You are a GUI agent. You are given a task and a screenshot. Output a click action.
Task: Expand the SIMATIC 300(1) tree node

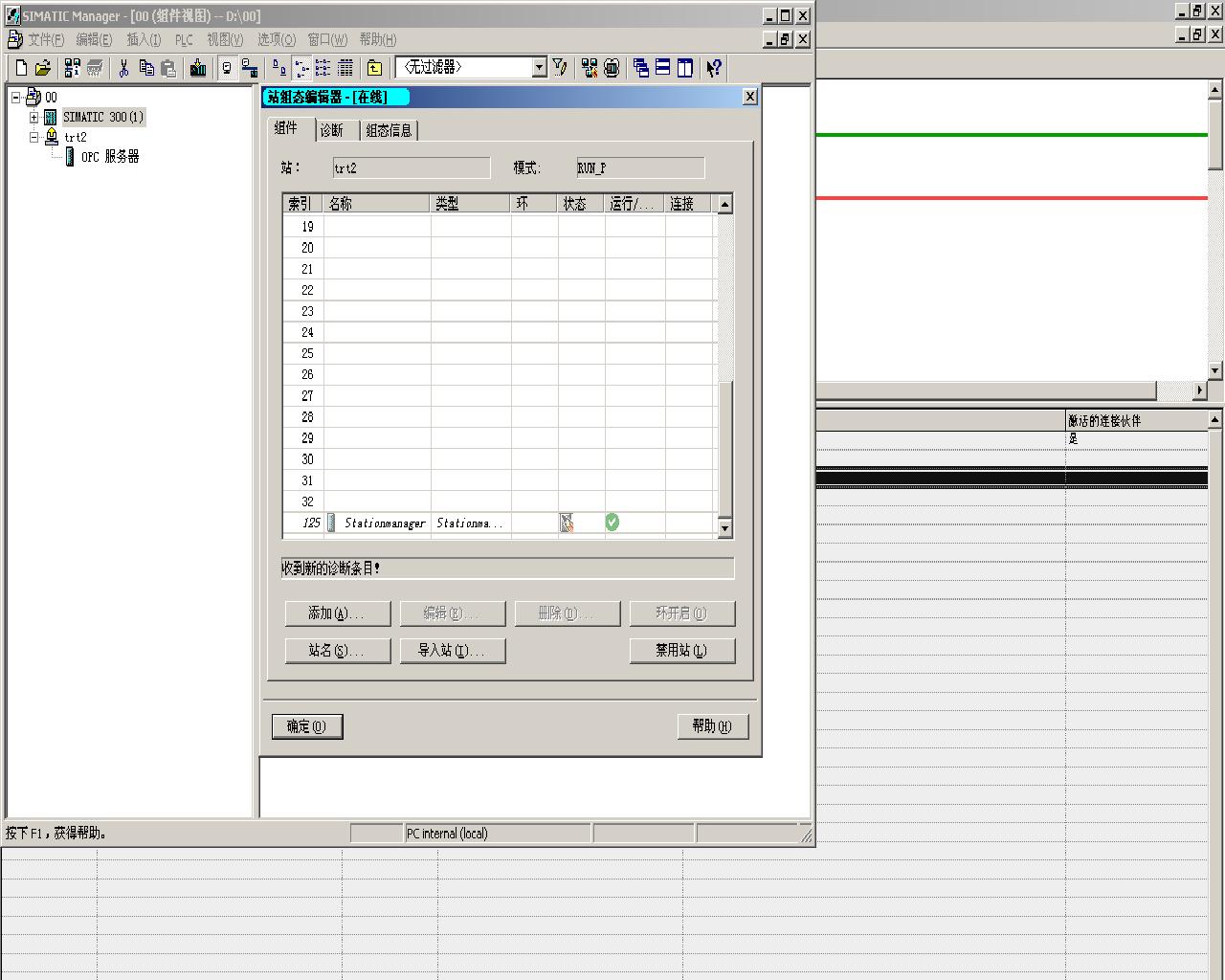[x=33, y=118]
